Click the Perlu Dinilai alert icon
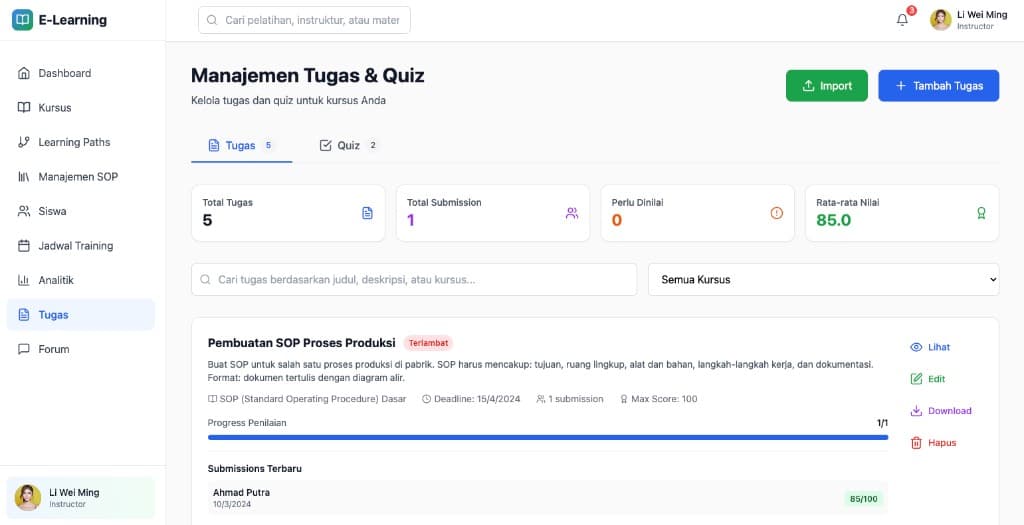Screen dimensions: 1024x525 click(x=777, y=213)
